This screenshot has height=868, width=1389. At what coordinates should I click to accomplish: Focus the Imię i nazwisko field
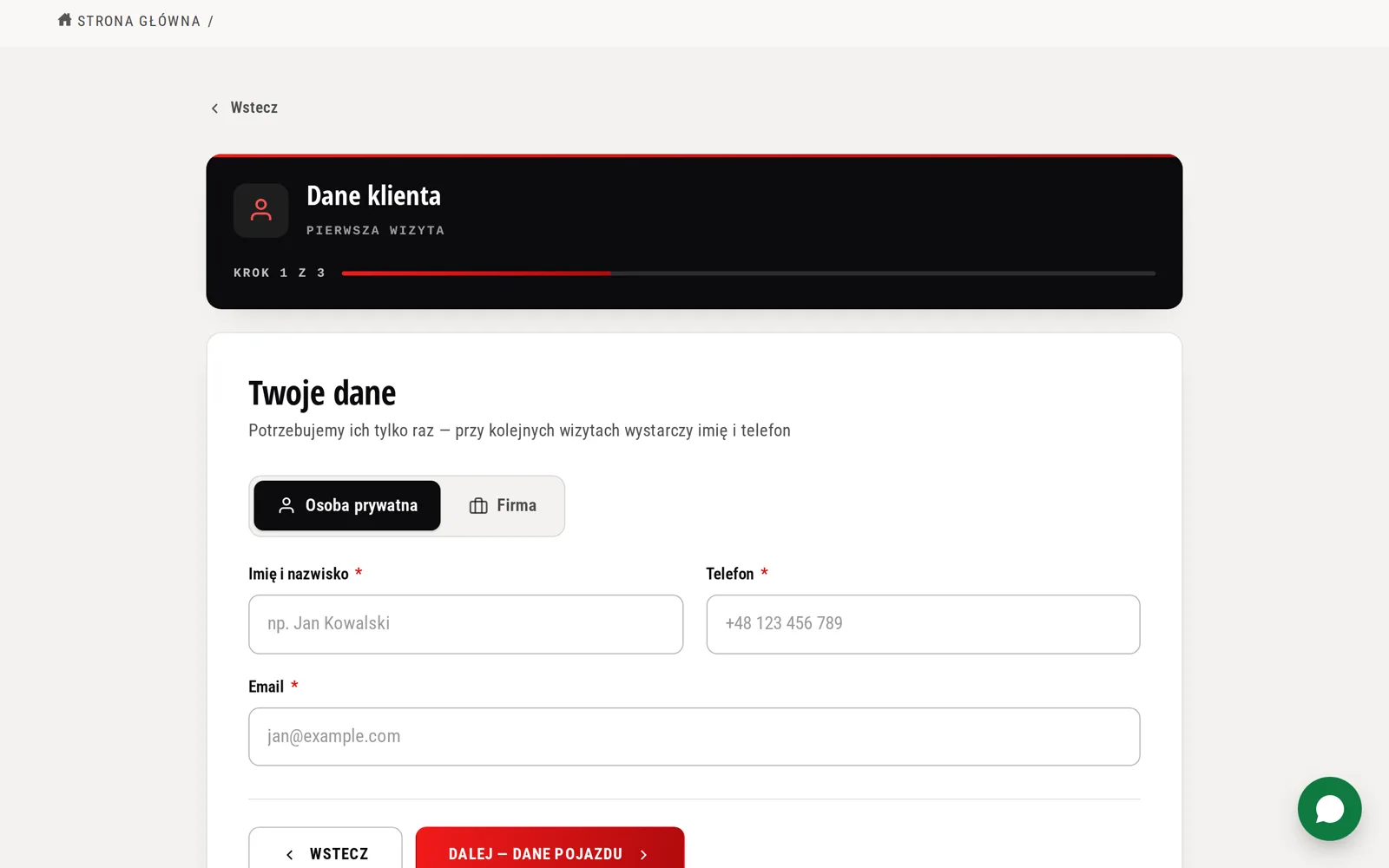[465, 624]
